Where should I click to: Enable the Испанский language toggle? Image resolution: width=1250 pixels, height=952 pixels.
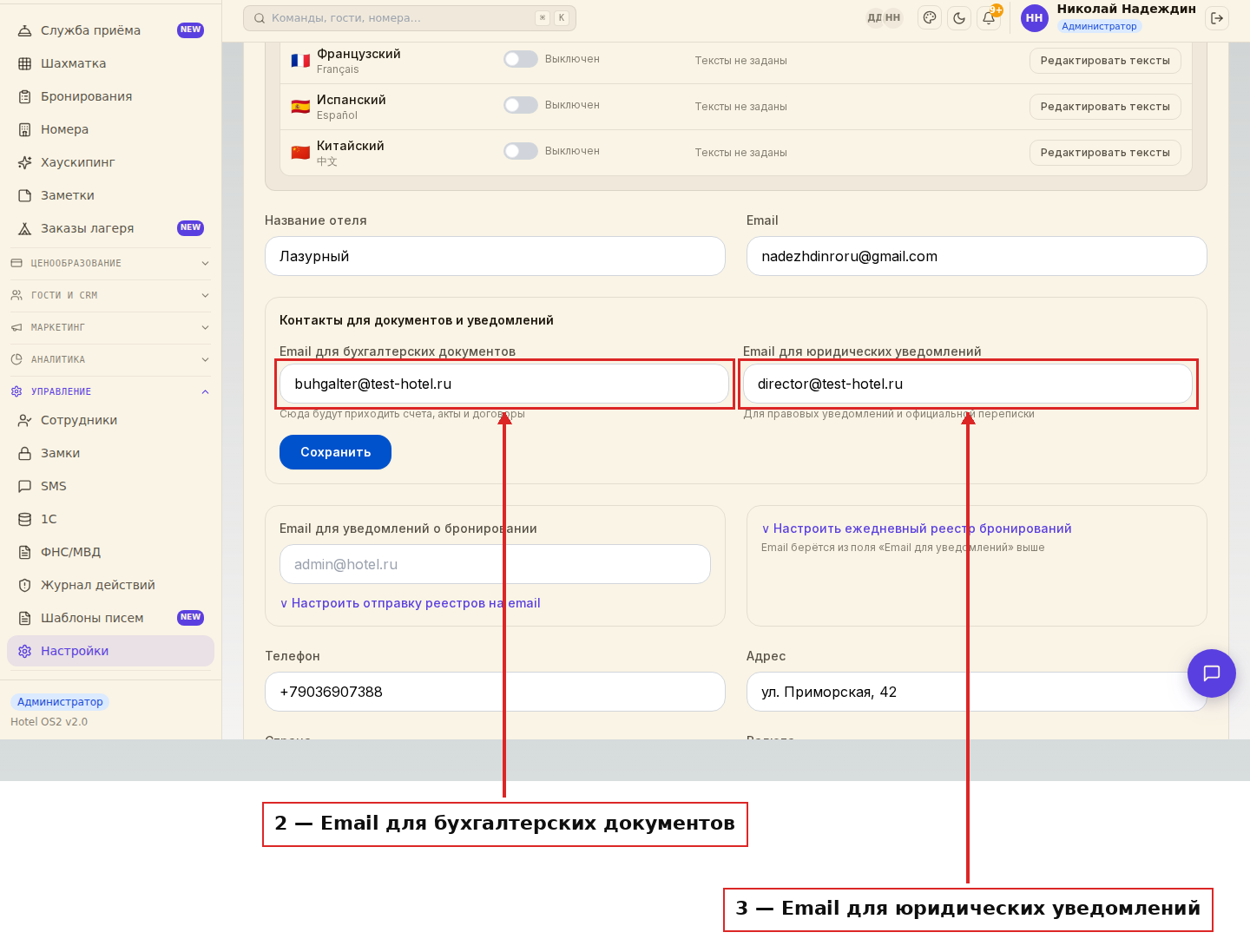click(521, 105)
